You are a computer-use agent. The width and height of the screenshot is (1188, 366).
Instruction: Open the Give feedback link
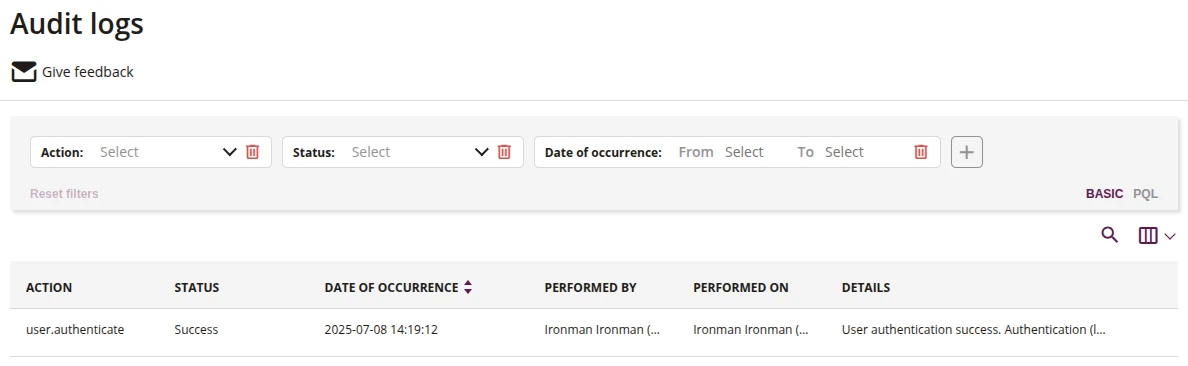pyautogui.click(x=88, y=72)
